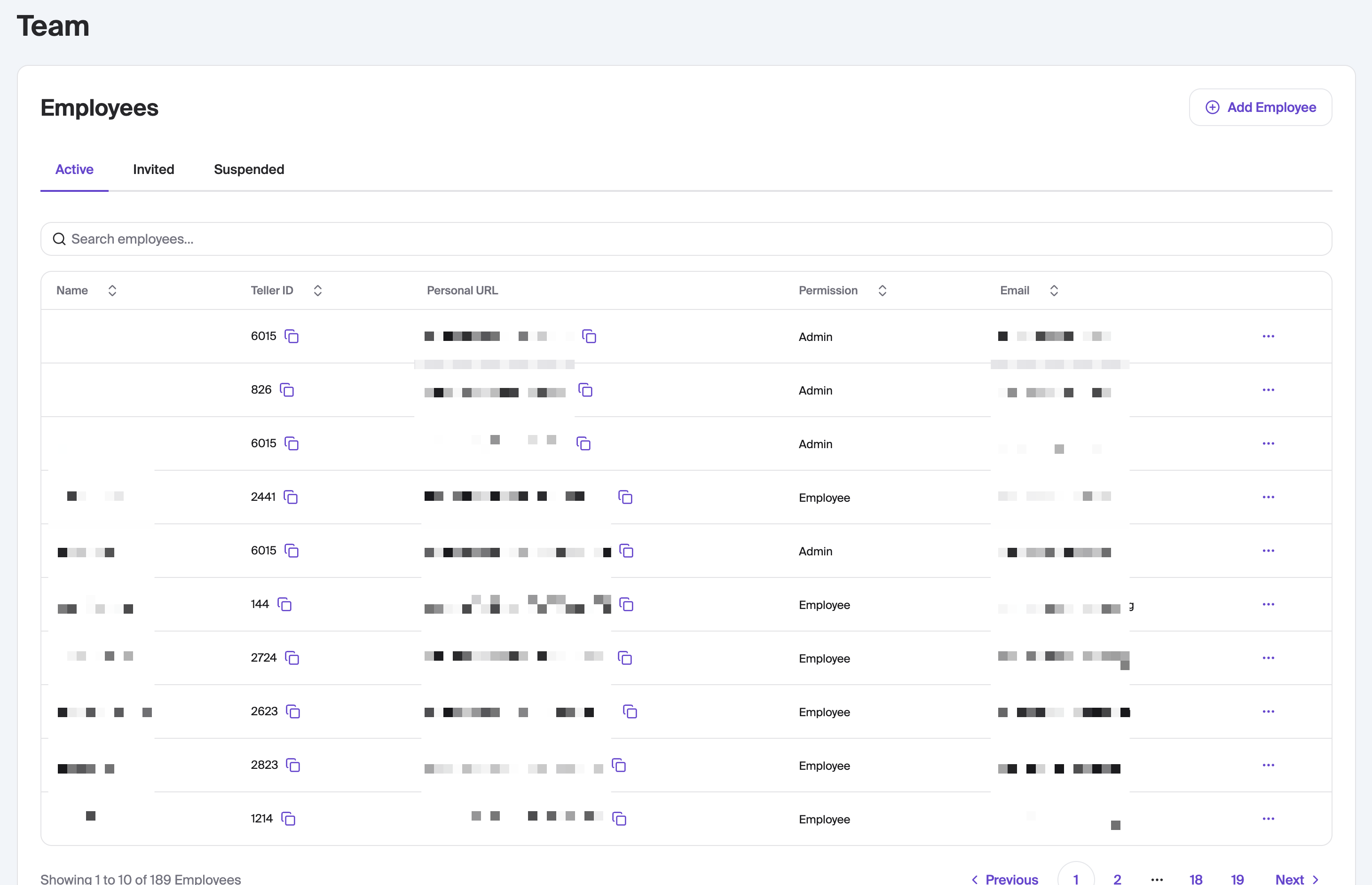The width and height of the screenshot is (1372, 885).
Task: Jump to page 18 in pagination
Action: 1196,879
